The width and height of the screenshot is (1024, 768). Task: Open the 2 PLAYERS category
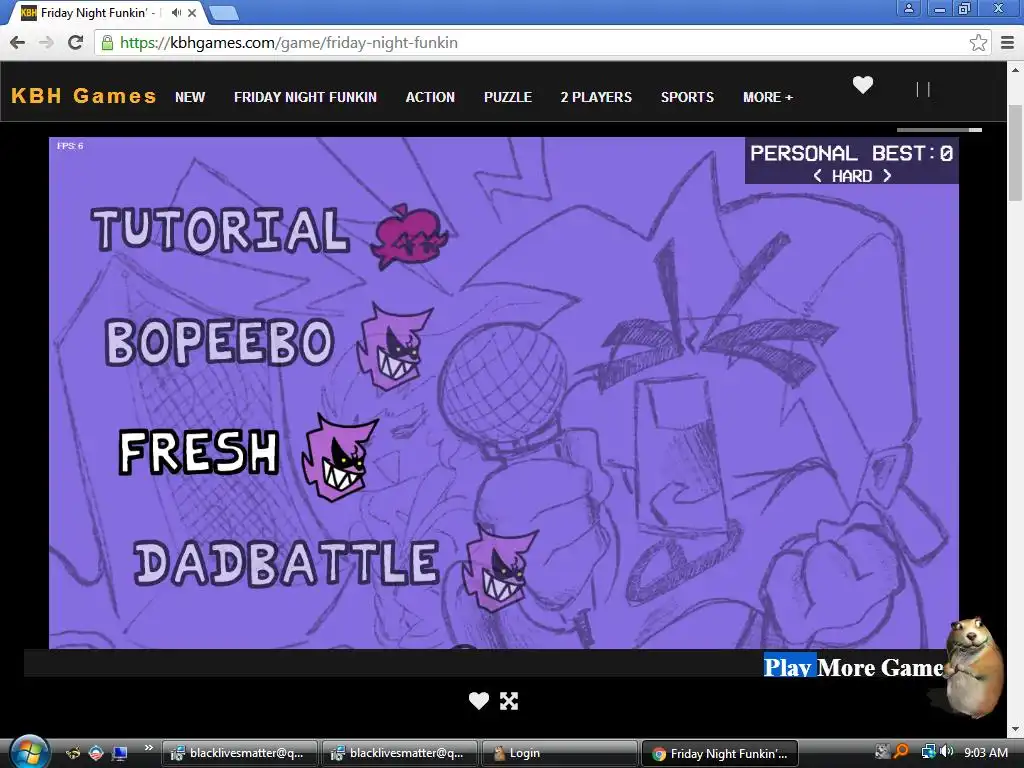(x=596, y=97)
